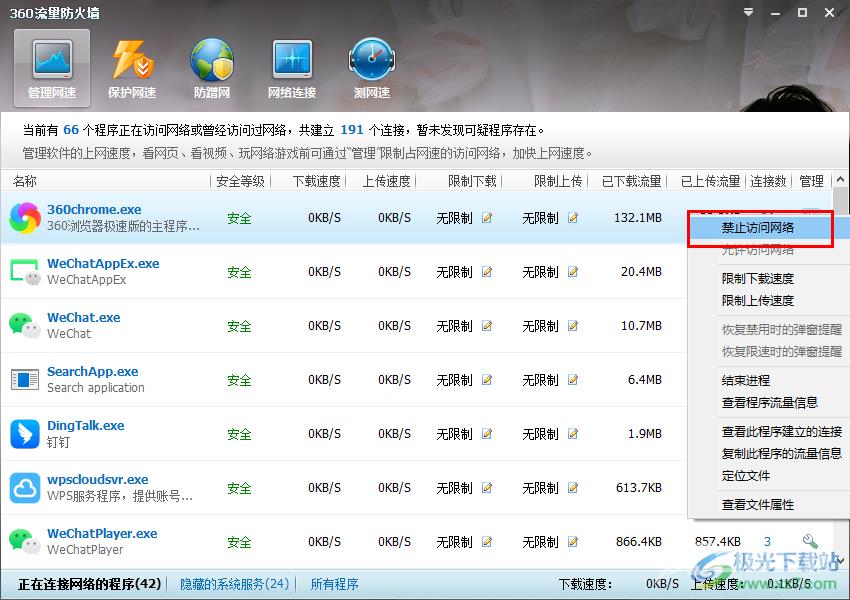Open the 管理网速 section

(52, 70)
